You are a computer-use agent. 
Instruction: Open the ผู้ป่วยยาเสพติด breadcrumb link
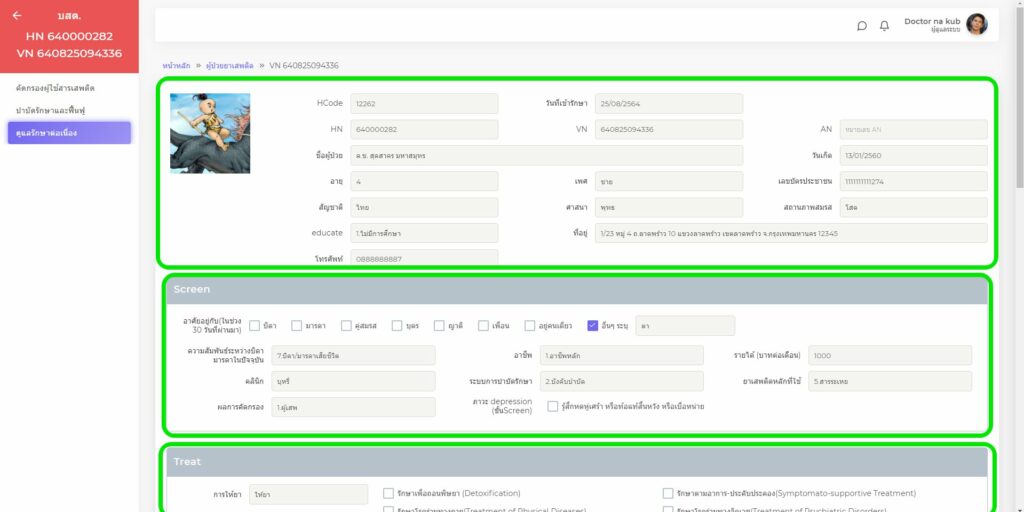coord(229,65)
